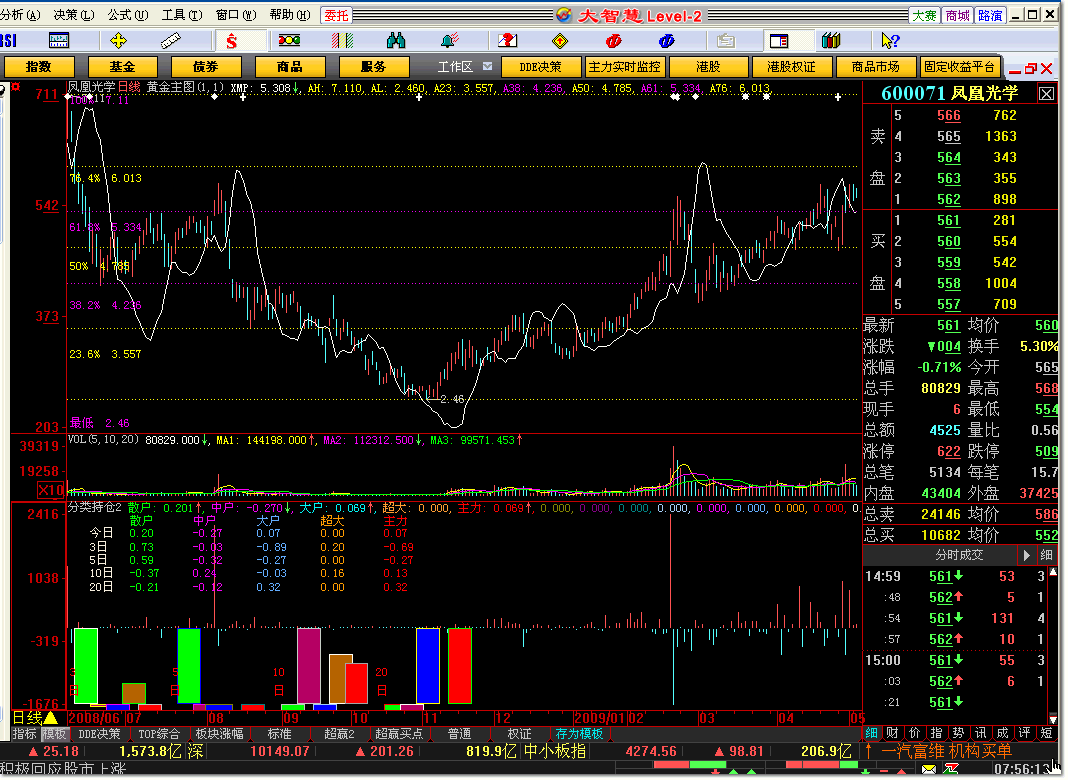The height and width of the screenshot is (780, 1068).
Task: Click the greyed-out clipboard icon
Action: tap(726, 41)
